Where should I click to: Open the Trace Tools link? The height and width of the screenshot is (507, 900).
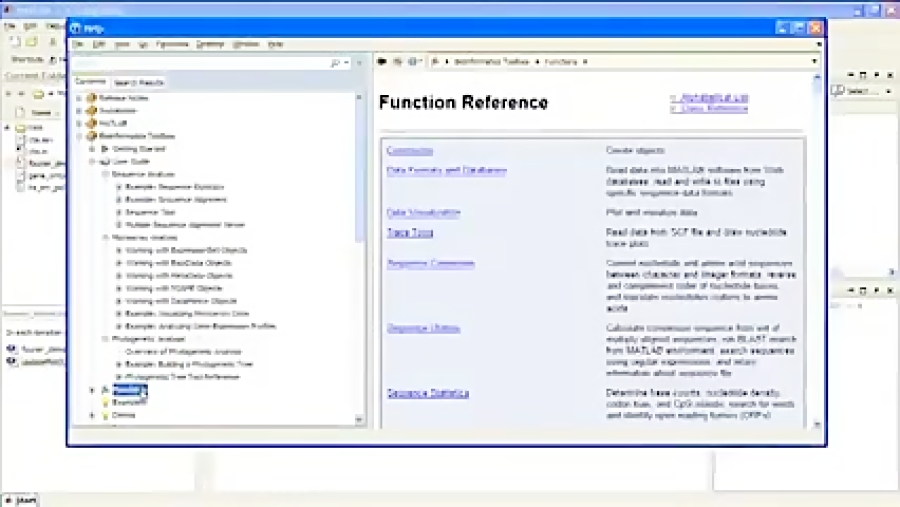pos(410,233)
